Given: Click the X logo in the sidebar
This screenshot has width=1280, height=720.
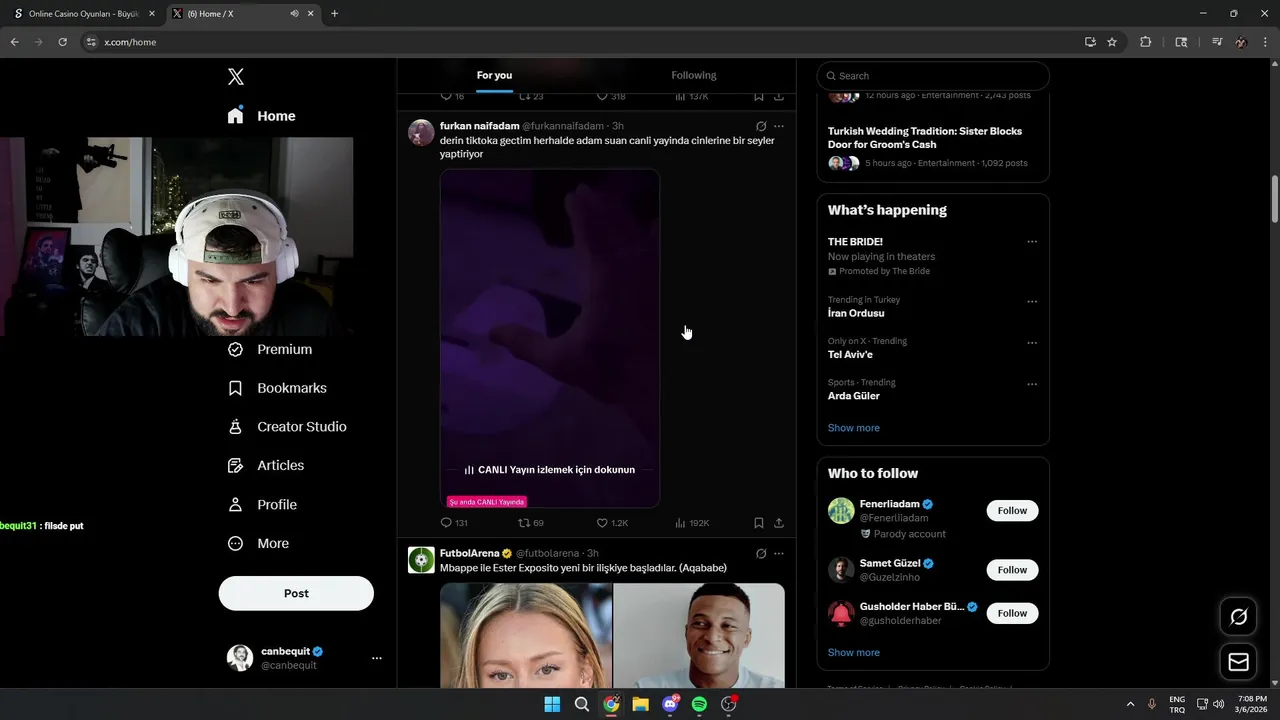Looking at the screenshot, I should pos(236,77).
